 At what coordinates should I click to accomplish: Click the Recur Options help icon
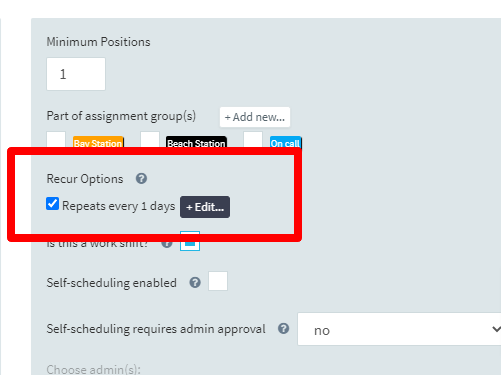pos(141,179)
